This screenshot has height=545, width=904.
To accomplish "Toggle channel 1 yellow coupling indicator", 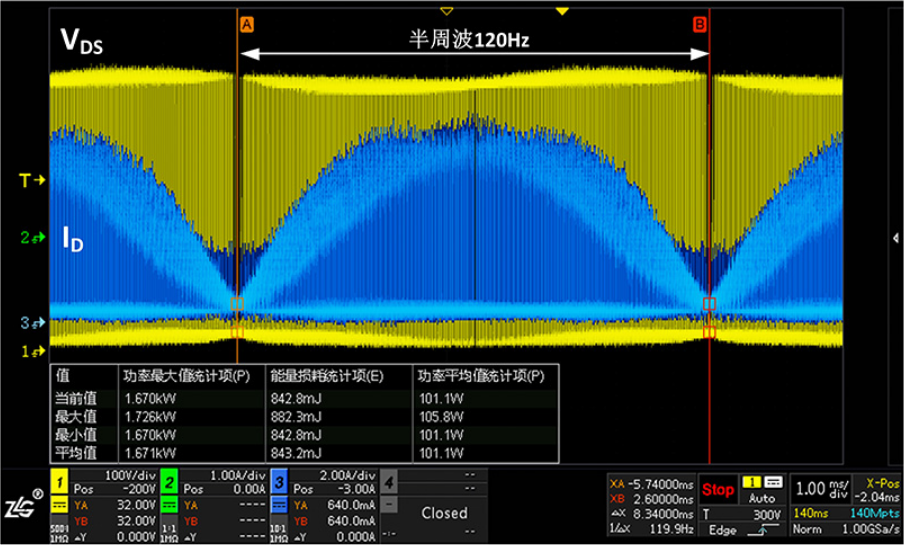I will pyautogui.click(x=58, y=506).
